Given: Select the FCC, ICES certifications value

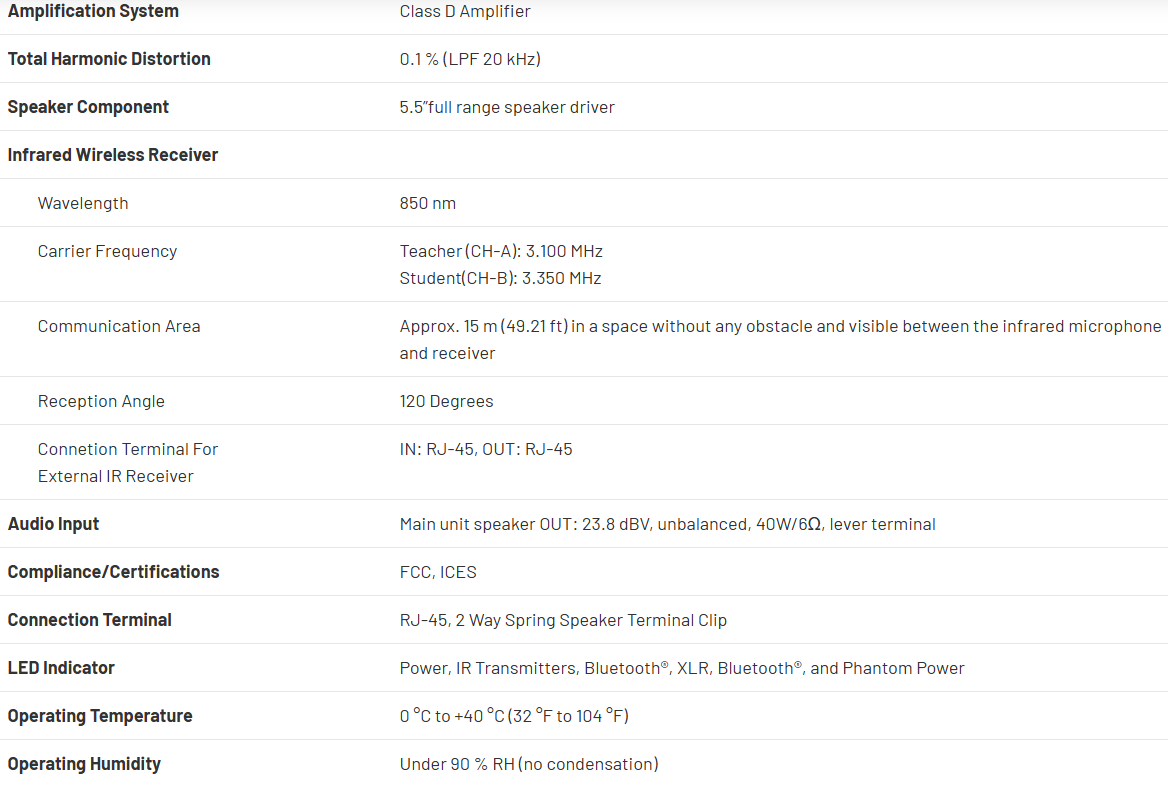Looking at the screenshot, I should (x=438, y=572).
